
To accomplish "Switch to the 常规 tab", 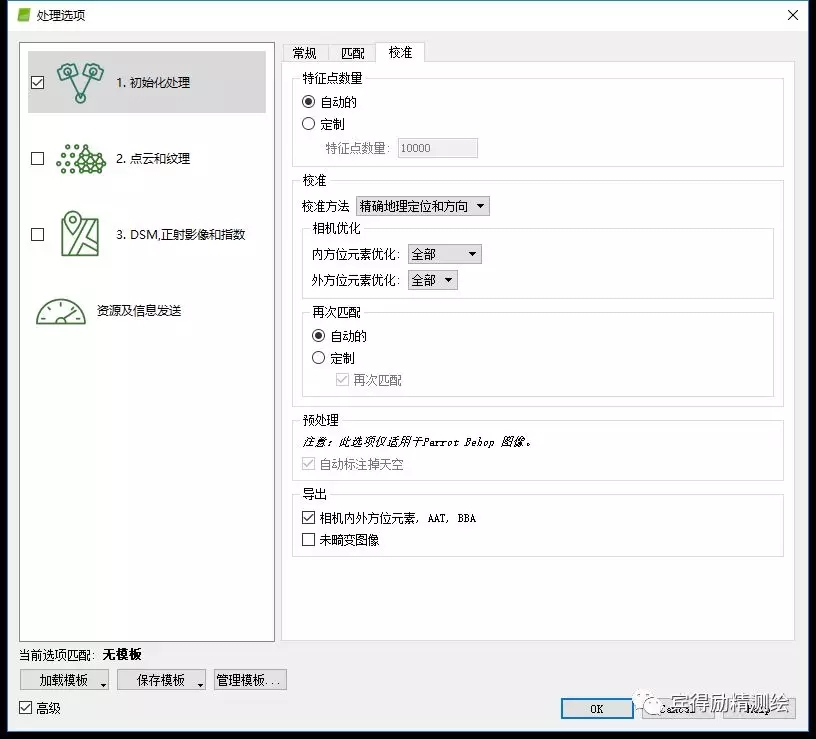I will pyautogui.click(x=304, y=53).
